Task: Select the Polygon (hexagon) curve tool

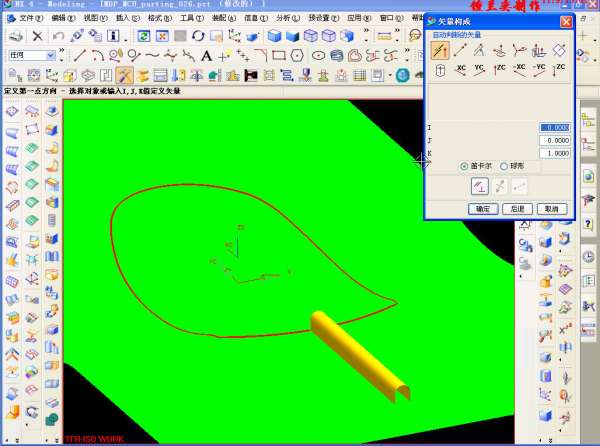Action: click(x=297, y=55)
